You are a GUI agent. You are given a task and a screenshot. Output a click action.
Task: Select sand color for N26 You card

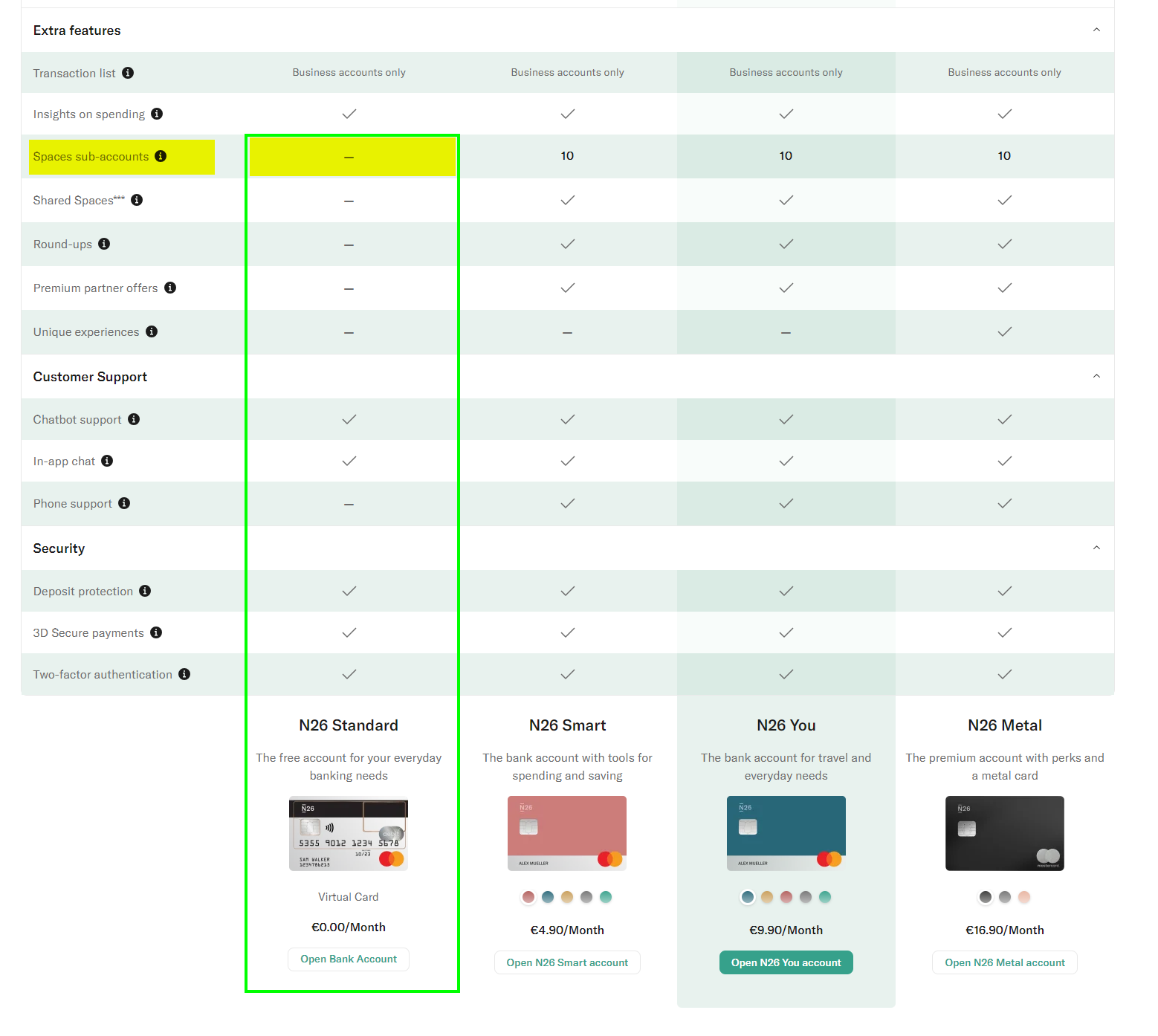(767, 897)
